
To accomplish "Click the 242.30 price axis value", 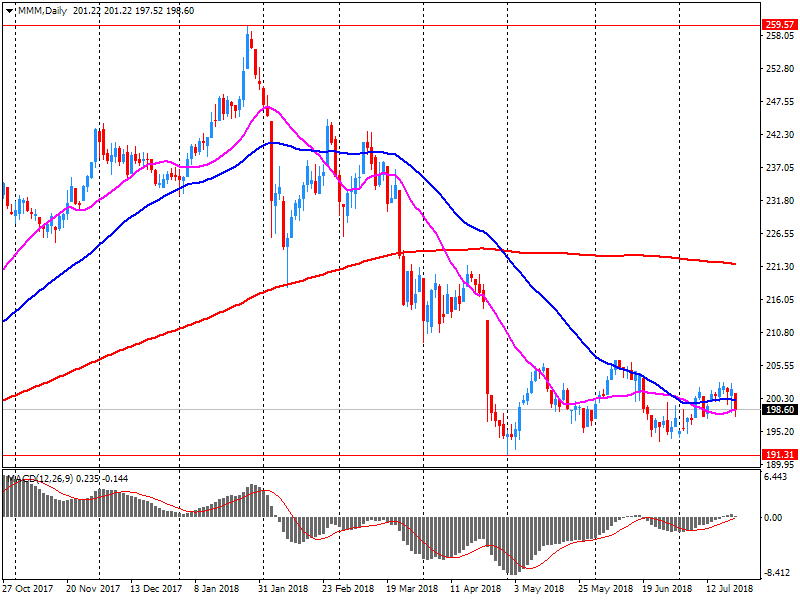I will (x=780, y=135).
